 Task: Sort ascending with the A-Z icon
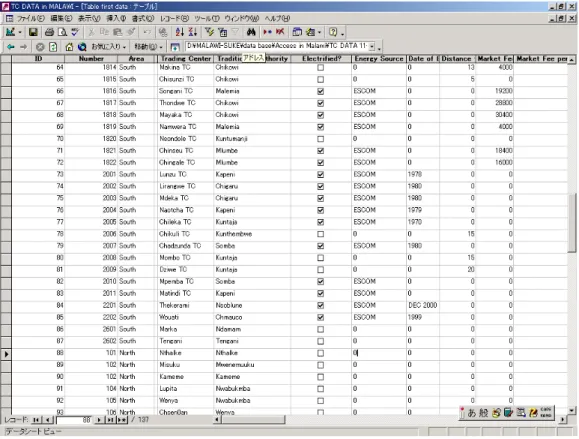179,32
